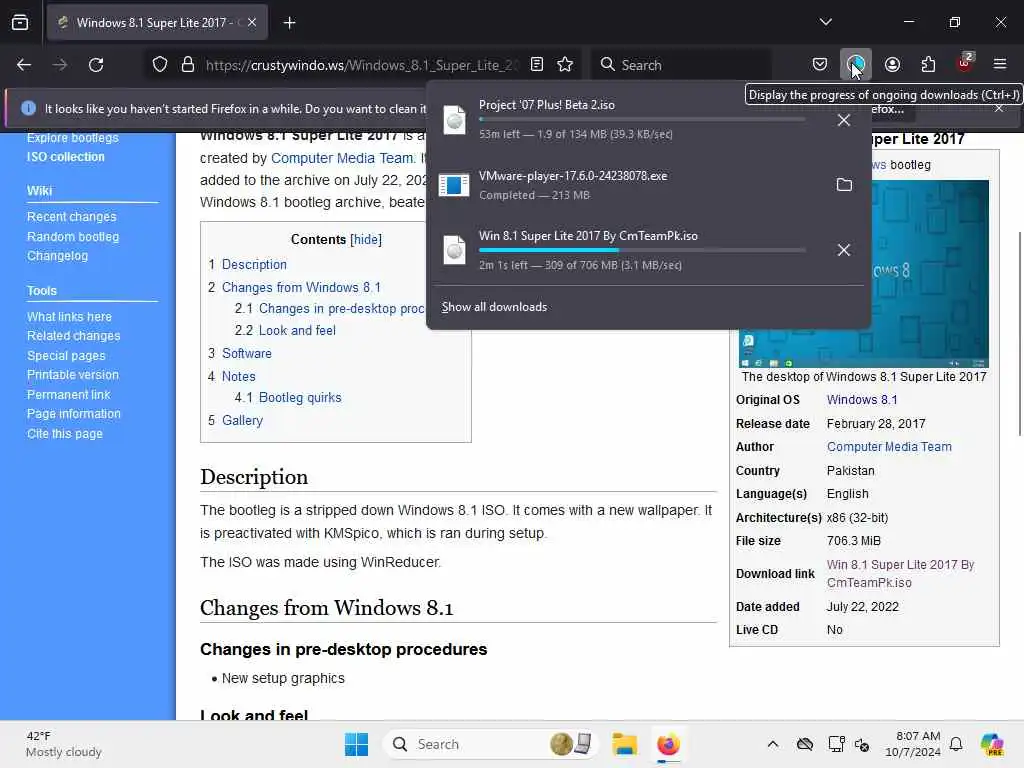Screen dimensions: 1024x768
Task: Click Firefox icon in taskbar
Action: click(x=668, y=744)
